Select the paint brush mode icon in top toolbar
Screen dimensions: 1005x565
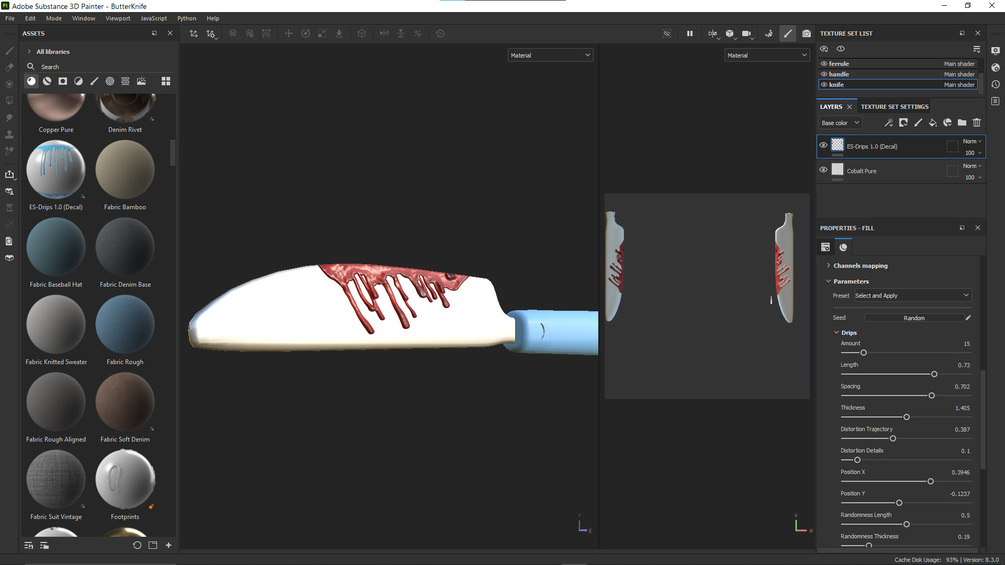[788, 33]
